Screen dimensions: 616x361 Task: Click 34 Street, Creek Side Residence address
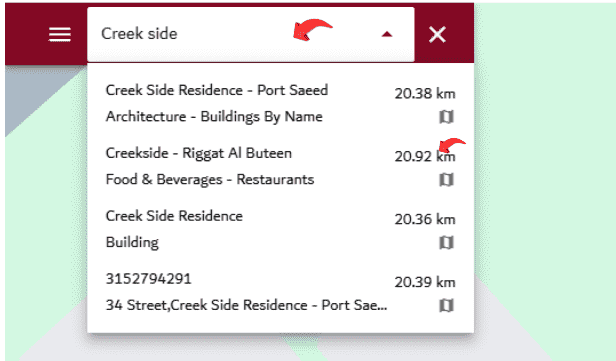click(x=246, y=305)
